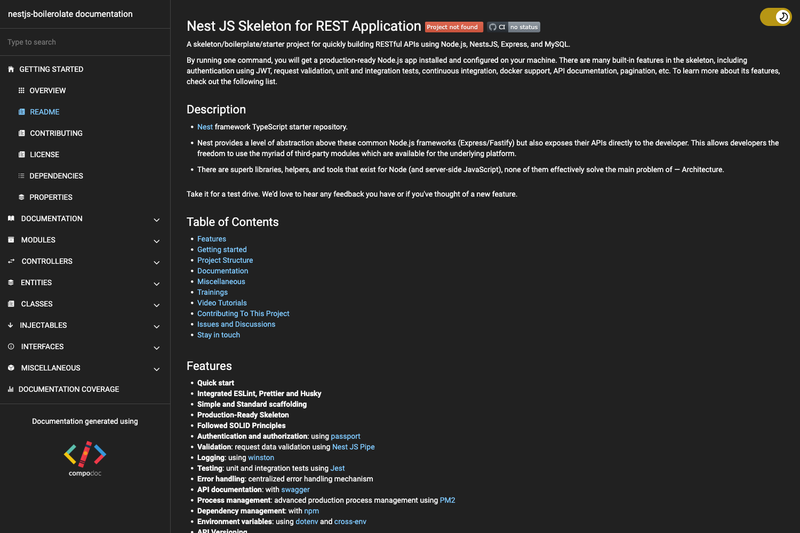Click the Overview grid icon

[21, 90]
